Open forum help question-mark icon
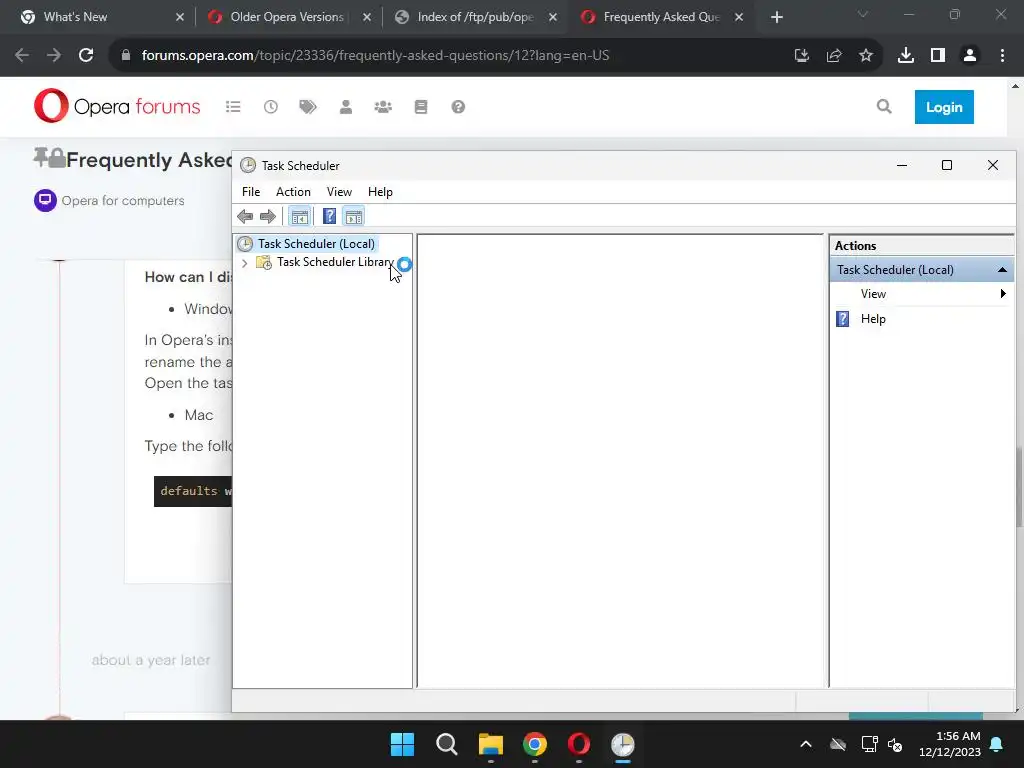 tap(458, 106)
